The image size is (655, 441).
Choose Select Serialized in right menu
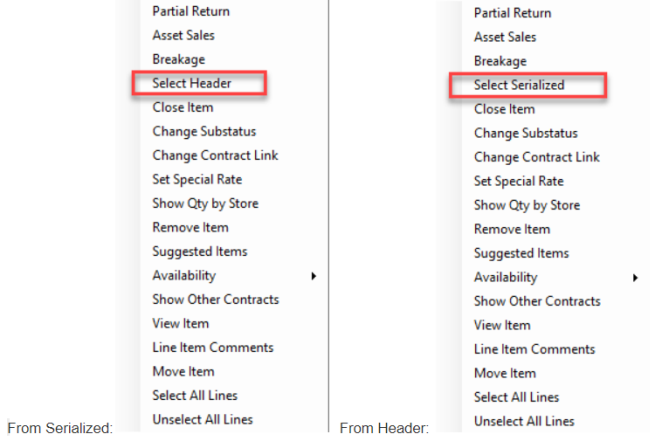519,85
